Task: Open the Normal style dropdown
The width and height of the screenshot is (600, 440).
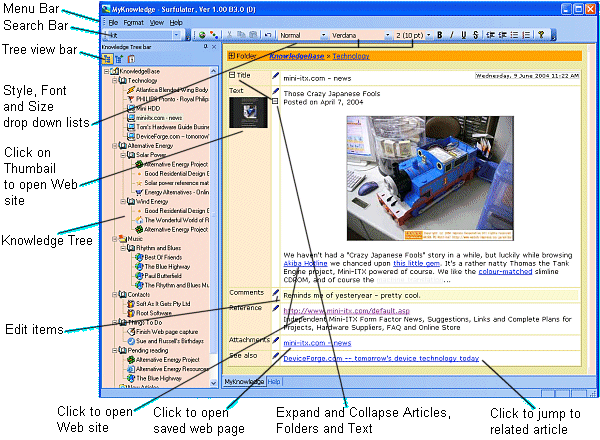Action: pos(323,35)
